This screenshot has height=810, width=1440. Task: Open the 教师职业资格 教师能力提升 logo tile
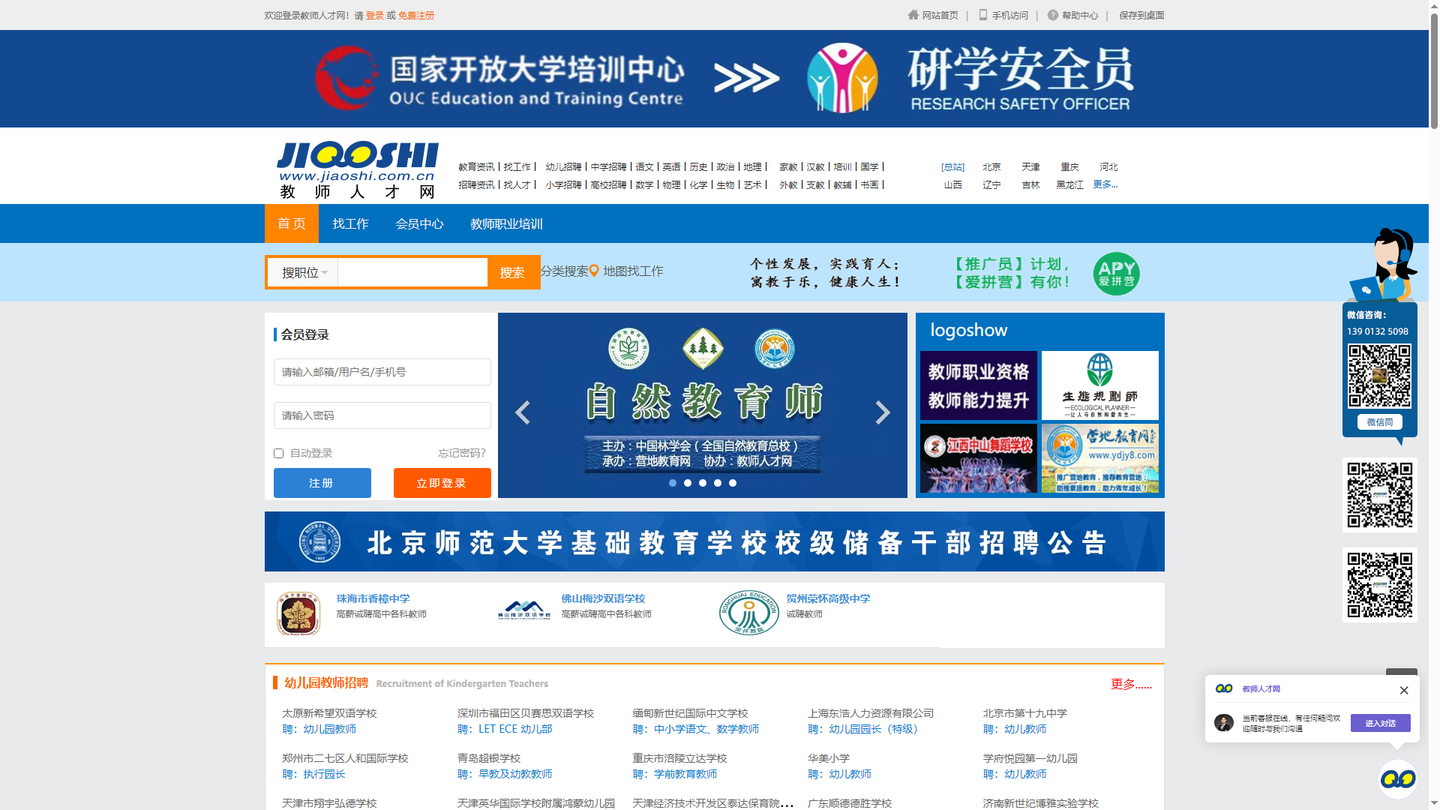(978, 385)
